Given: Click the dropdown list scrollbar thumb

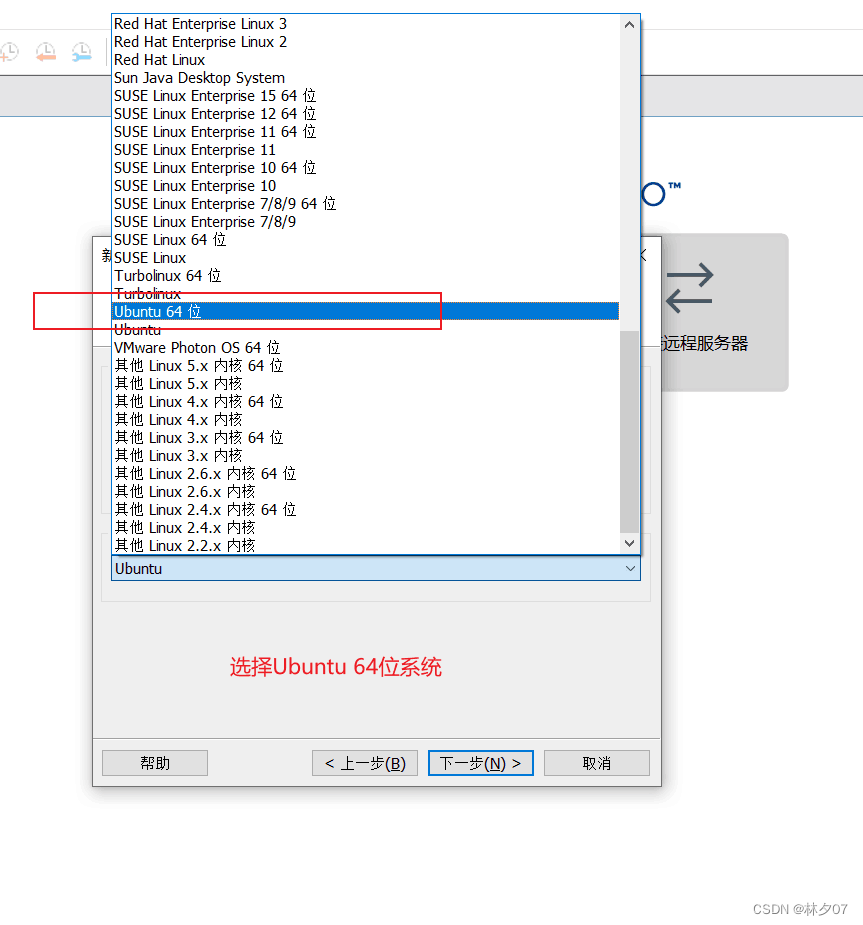Looking at the screenshot, I should [x=629, y=431].
